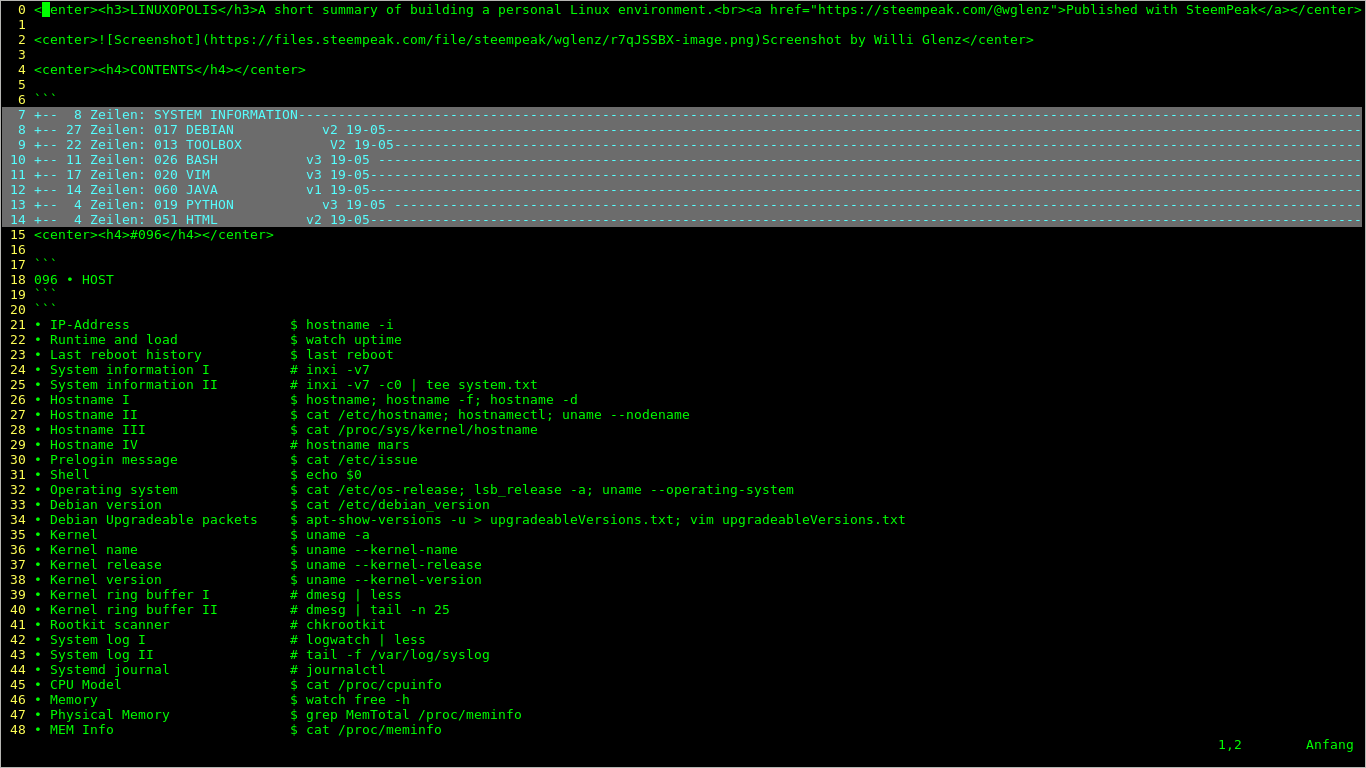Viewport: 1366px width, 768px height.
Task: Click 'Kernel ring buffer II' entry
Action: click(134, 610)
